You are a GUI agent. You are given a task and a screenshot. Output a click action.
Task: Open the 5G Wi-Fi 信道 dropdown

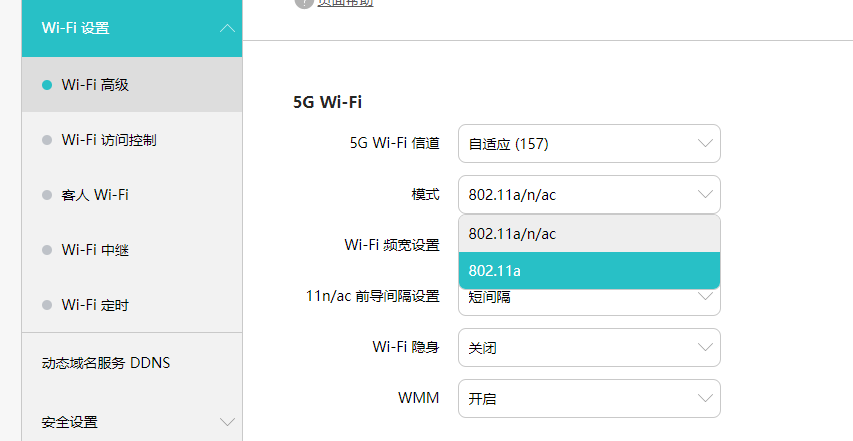588,144
